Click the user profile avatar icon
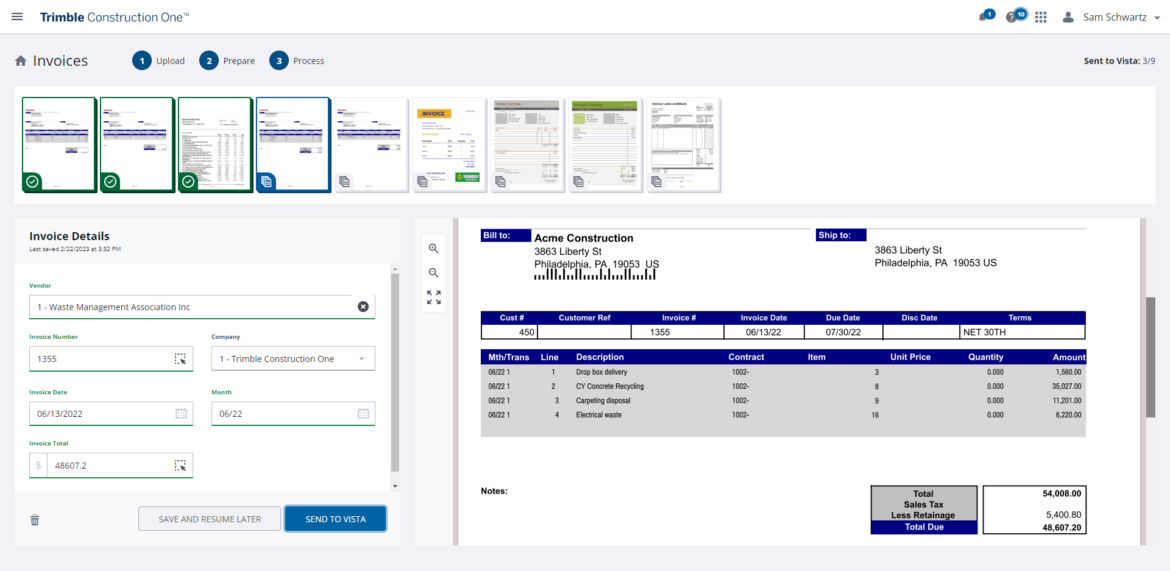The height and width of the screenshot is (571, 1170). click(x=1068, y=16)
